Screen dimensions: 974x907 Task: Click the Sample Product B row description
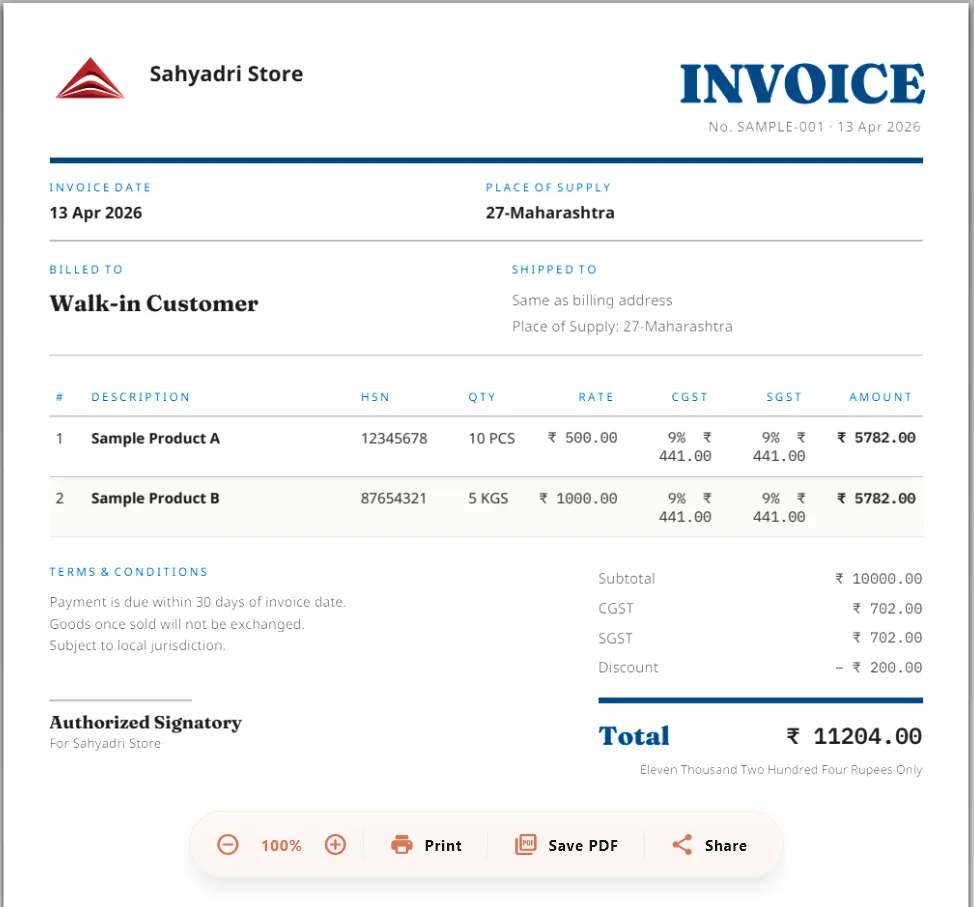point(155,498)
